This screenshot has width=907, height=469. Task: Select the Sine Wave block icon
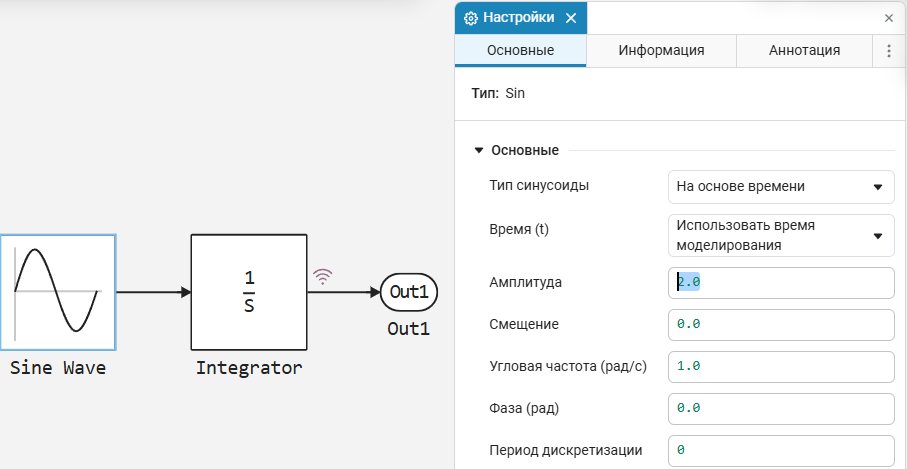point(58,292)
